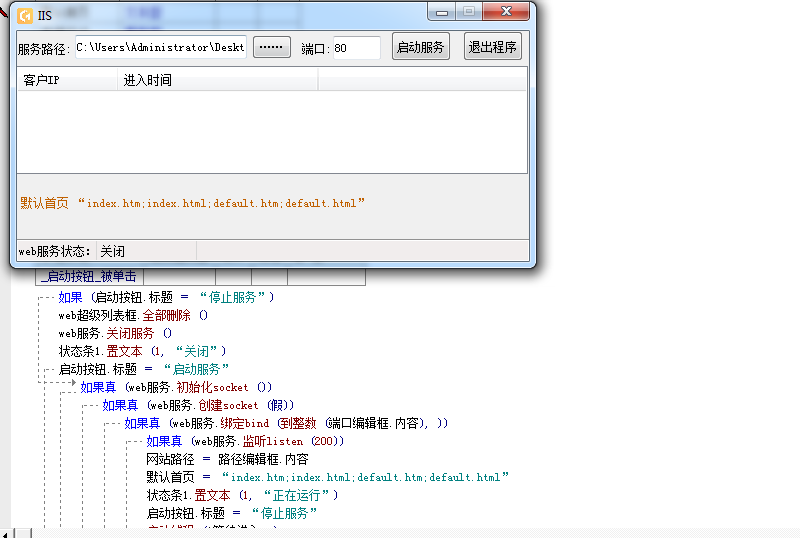Click code line 如果真 (web服务.初始化socket ())

176,387
